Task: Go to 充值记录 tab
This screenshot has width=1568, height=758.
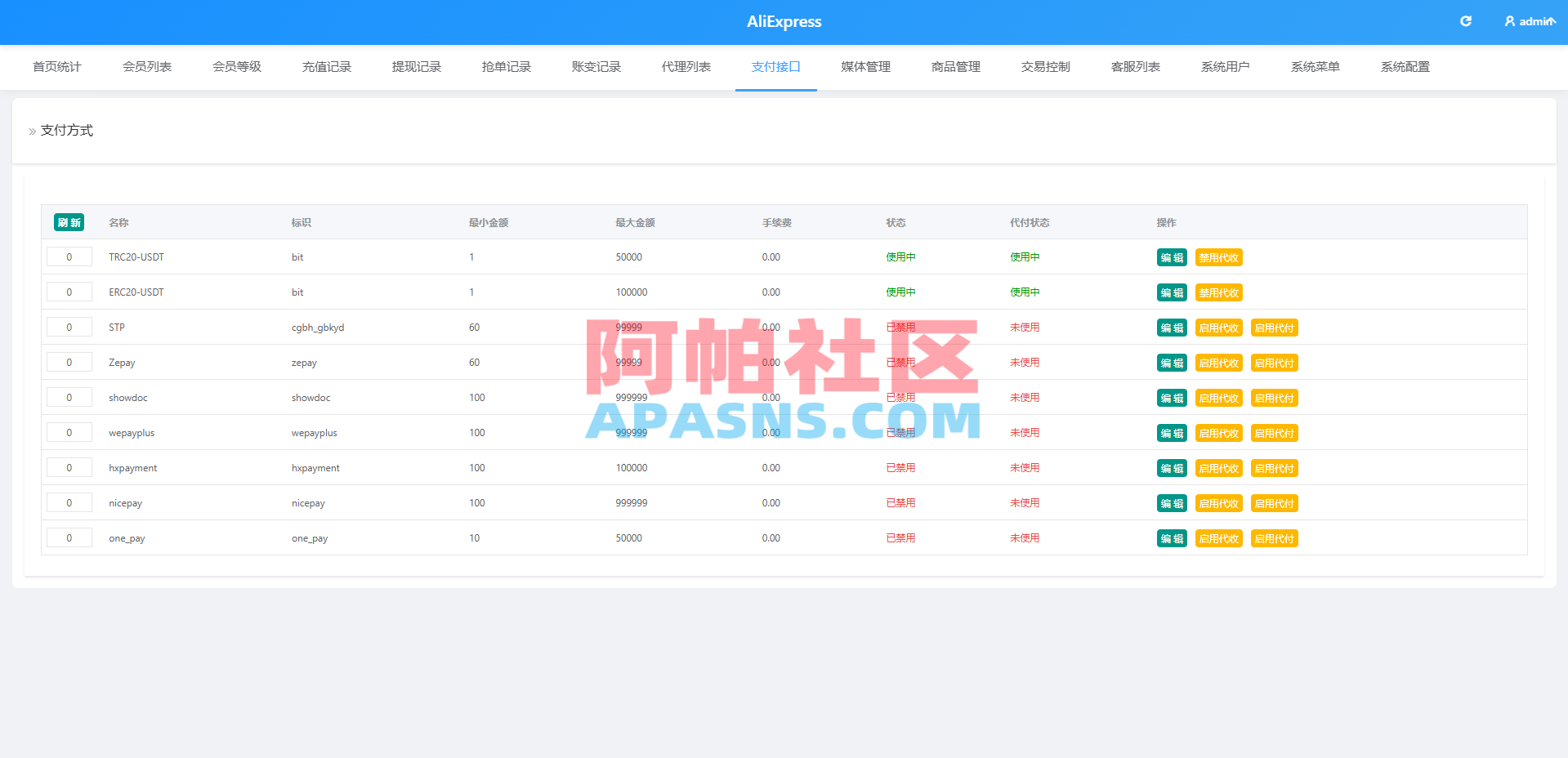Action: 327,67
